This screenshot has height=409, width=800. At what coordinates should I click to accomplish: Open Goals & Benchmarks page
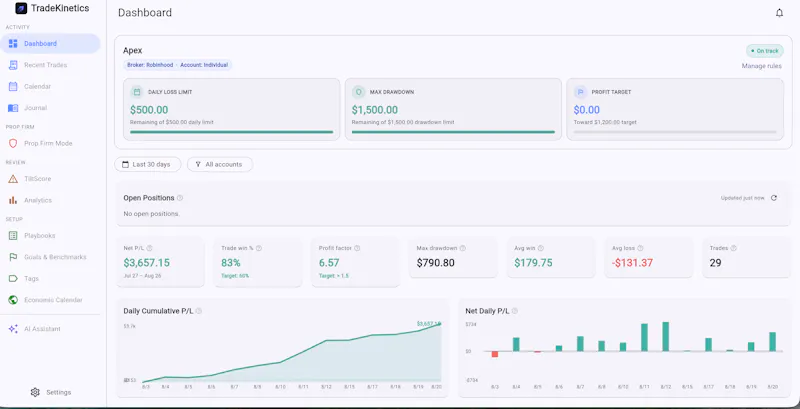click(x=51, y=258)
